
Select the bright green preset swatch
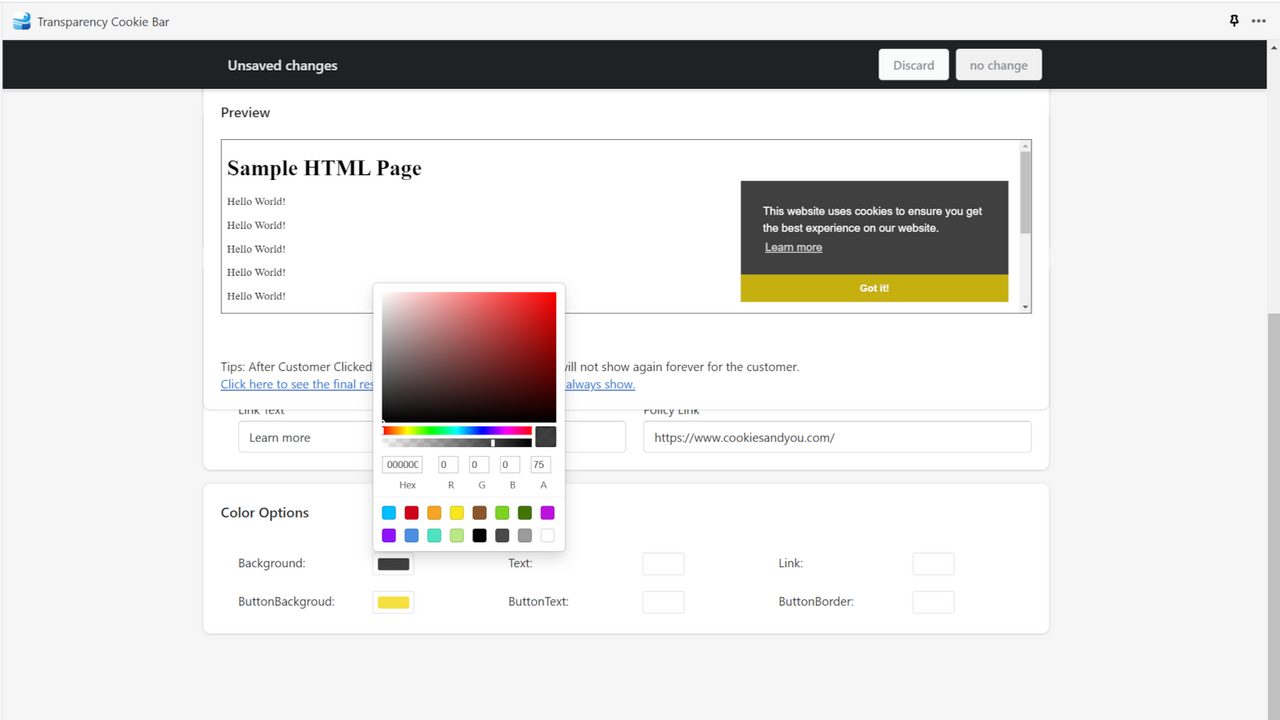coord(502,513)
